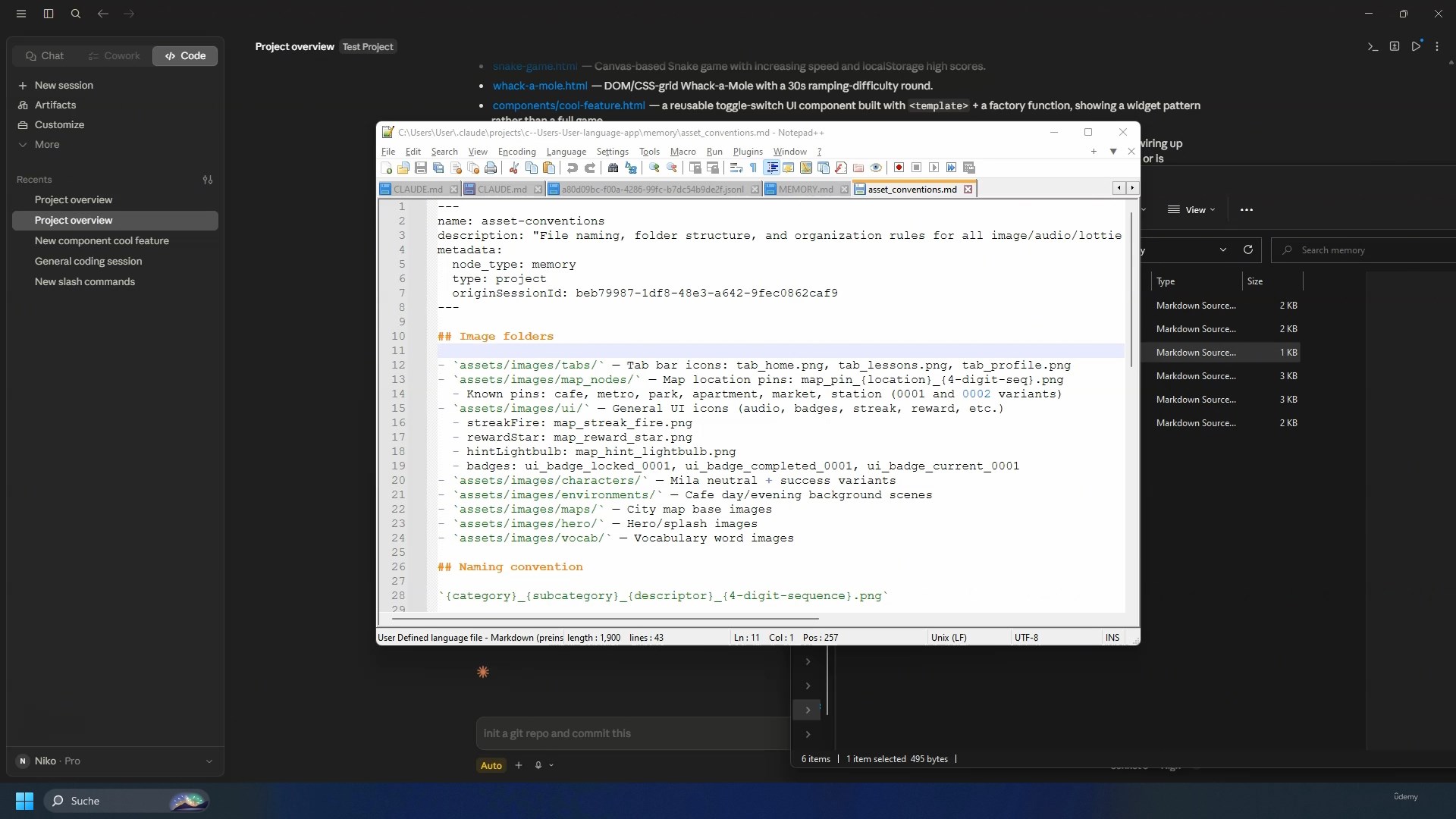Toggle synchronize horizontal scrolling icon
1456x819 pixels.
713,168
